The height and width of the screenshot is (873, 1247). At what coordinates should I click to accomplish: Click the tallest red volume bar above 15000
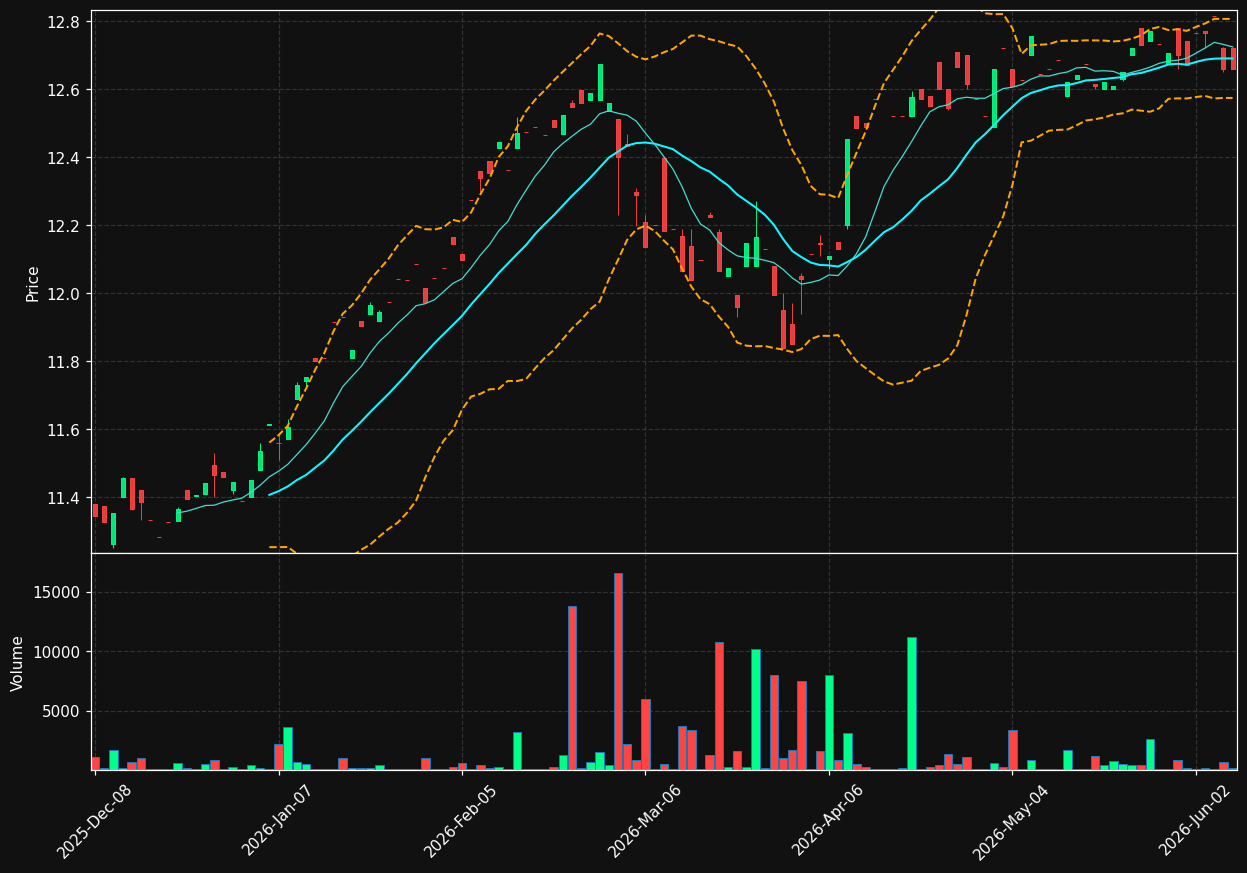tap(618, 671)
